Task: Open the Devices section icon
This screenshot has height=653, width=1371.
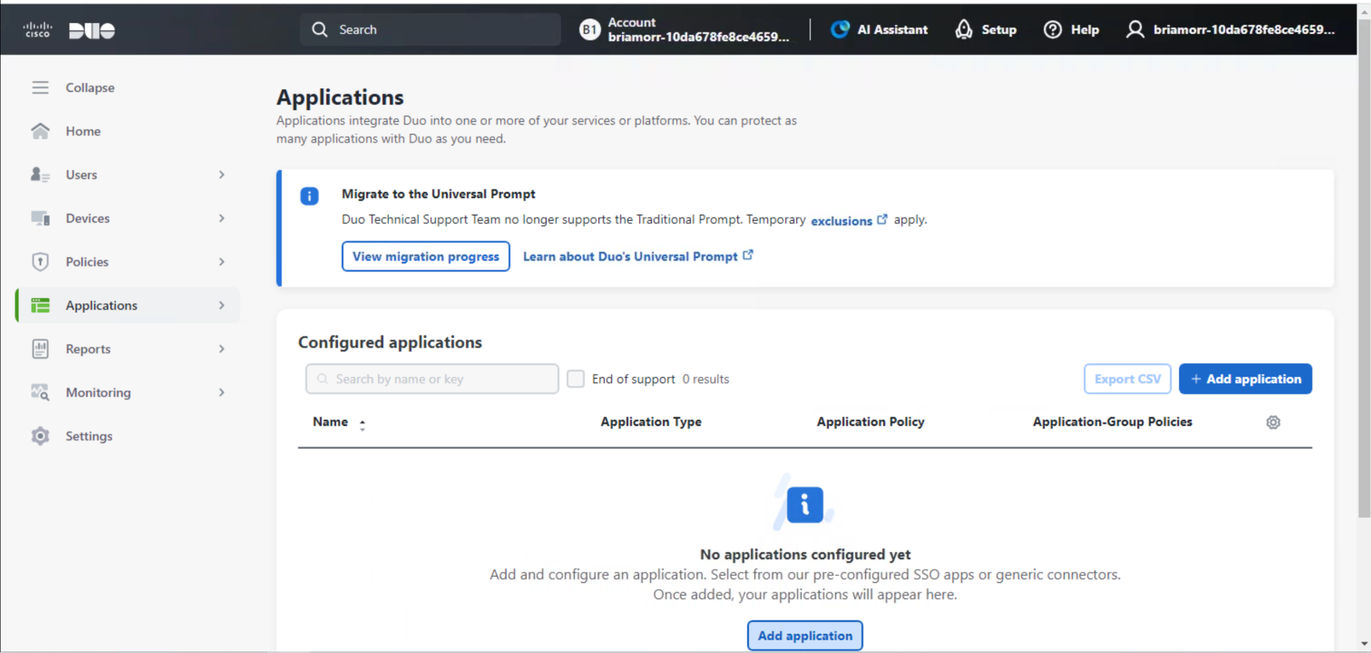Action: pyautogui.click(x=39, y=218)
